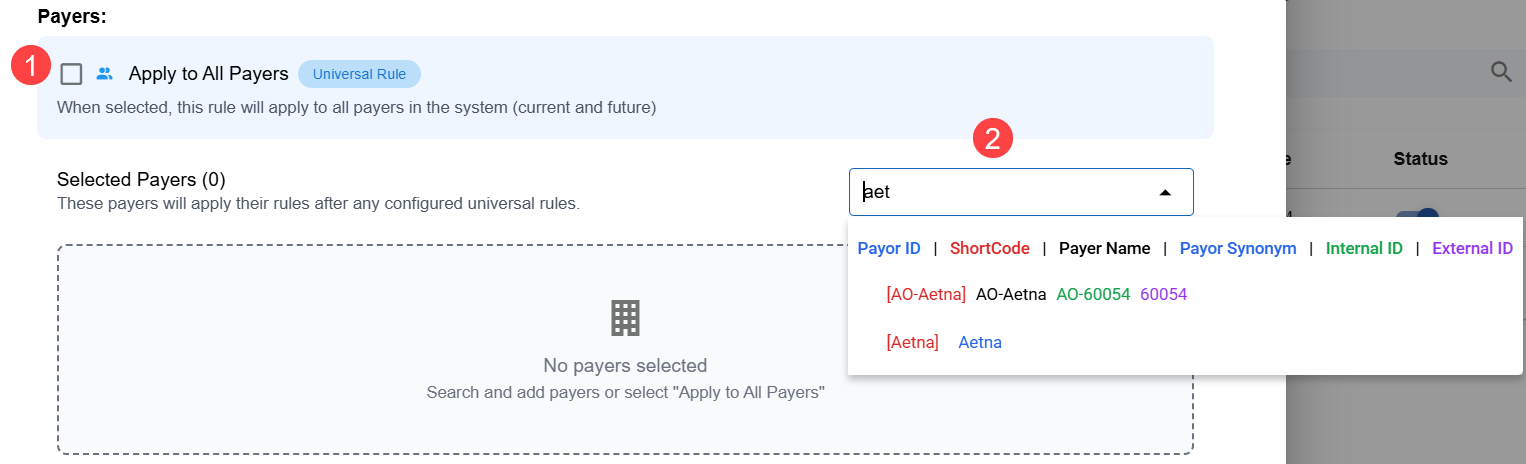Open search with the magnifier icon

[1501, 72]
